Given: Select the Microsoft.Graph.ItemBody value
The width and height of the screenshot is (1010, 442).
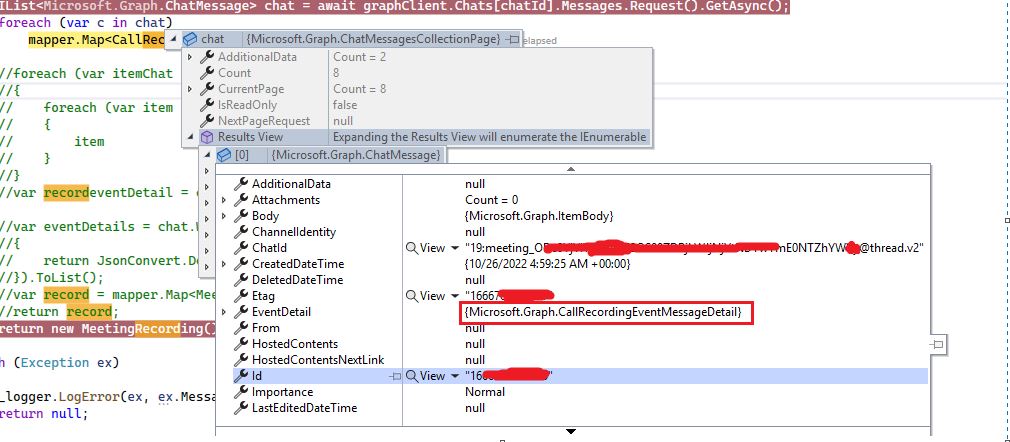Looking at the screenshot, I should (x=539, y=216).
